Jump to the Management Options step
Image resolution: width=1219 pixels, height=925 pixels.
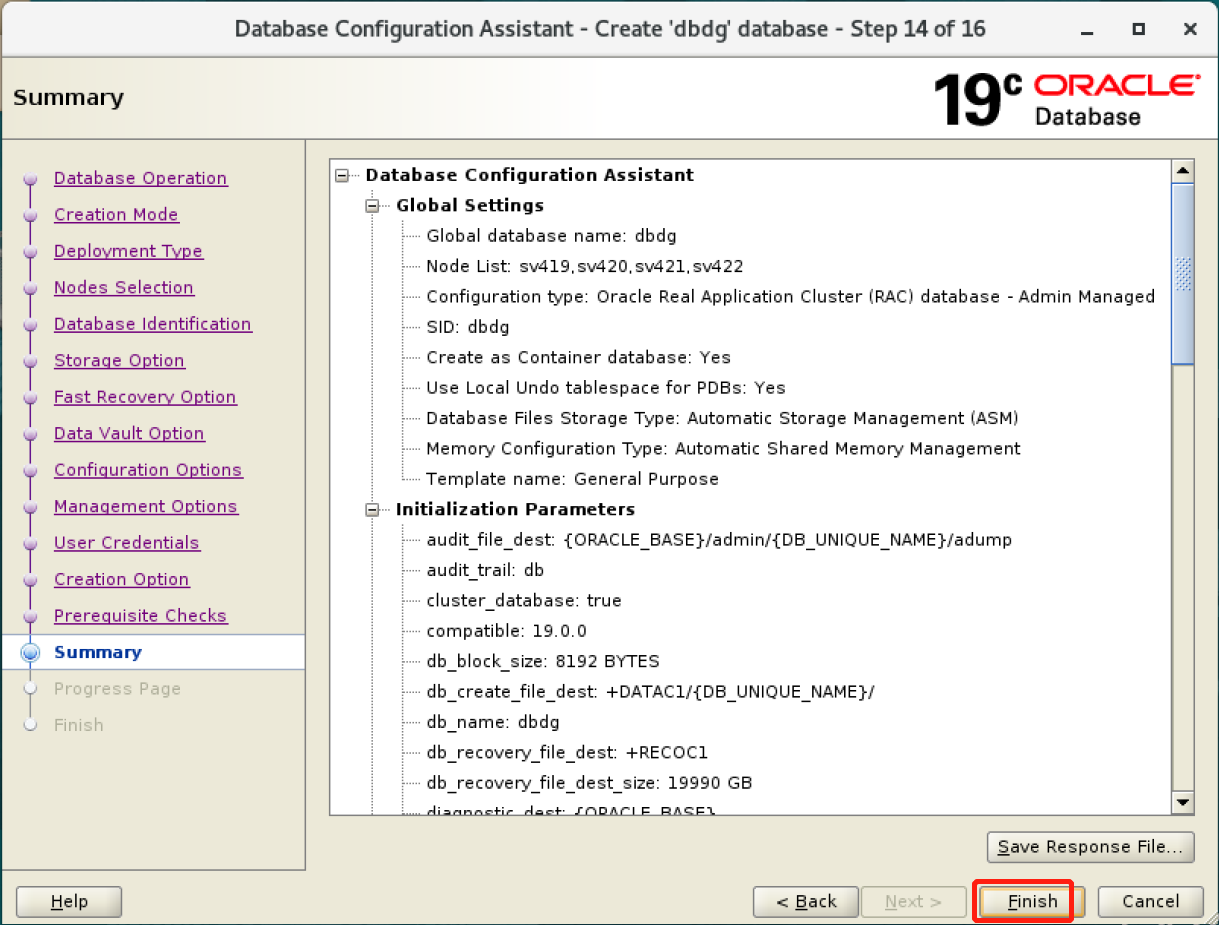tap(146, 507)
